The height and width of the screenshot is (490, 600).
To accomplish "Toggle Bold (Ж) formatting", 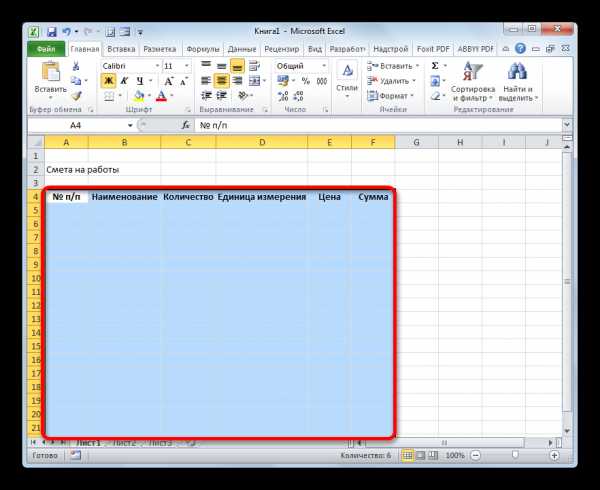I will [x=108, y=81].
